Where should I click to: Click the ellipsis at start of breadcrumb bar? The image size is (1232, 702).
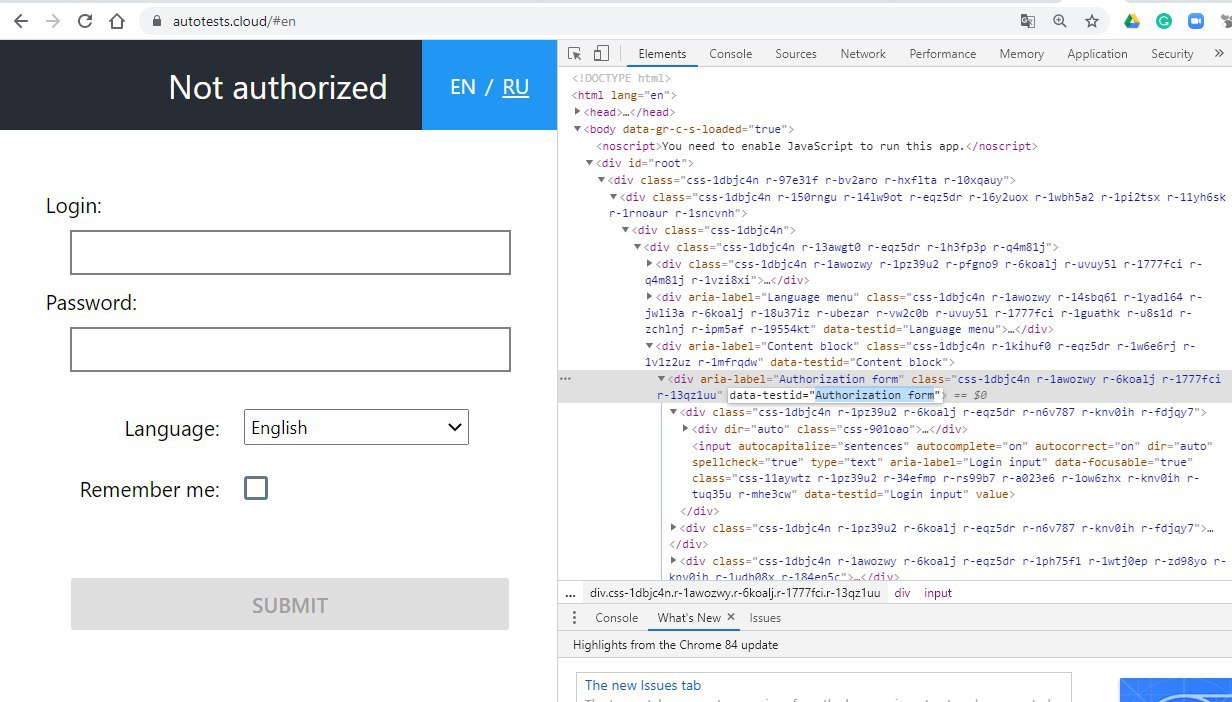click(569, 593)
